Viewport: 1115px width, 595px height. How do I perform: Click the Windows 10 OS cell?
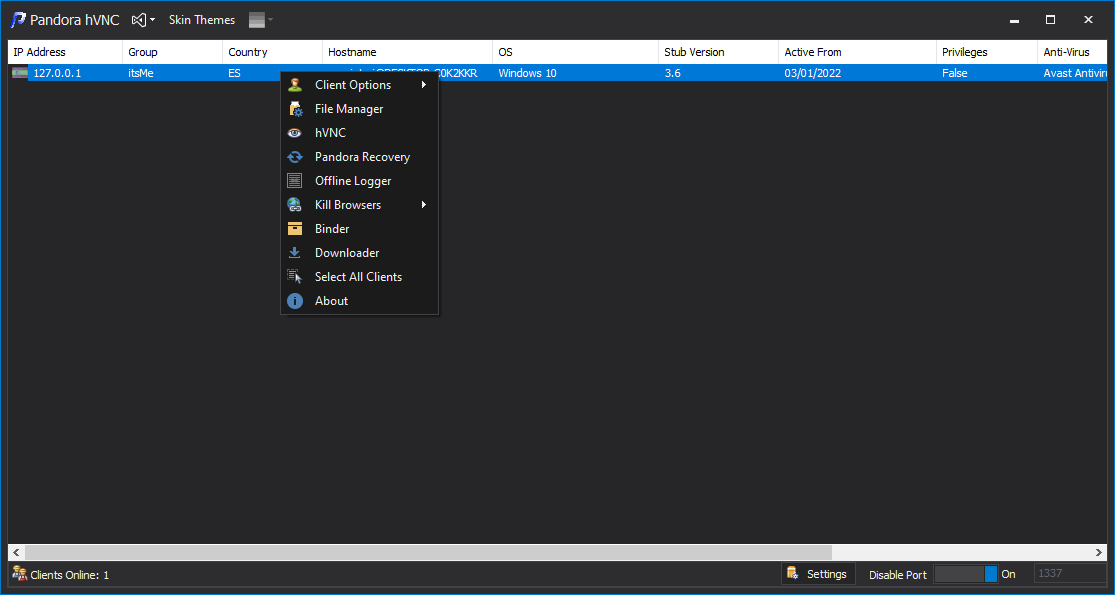[x=528, y=73]
